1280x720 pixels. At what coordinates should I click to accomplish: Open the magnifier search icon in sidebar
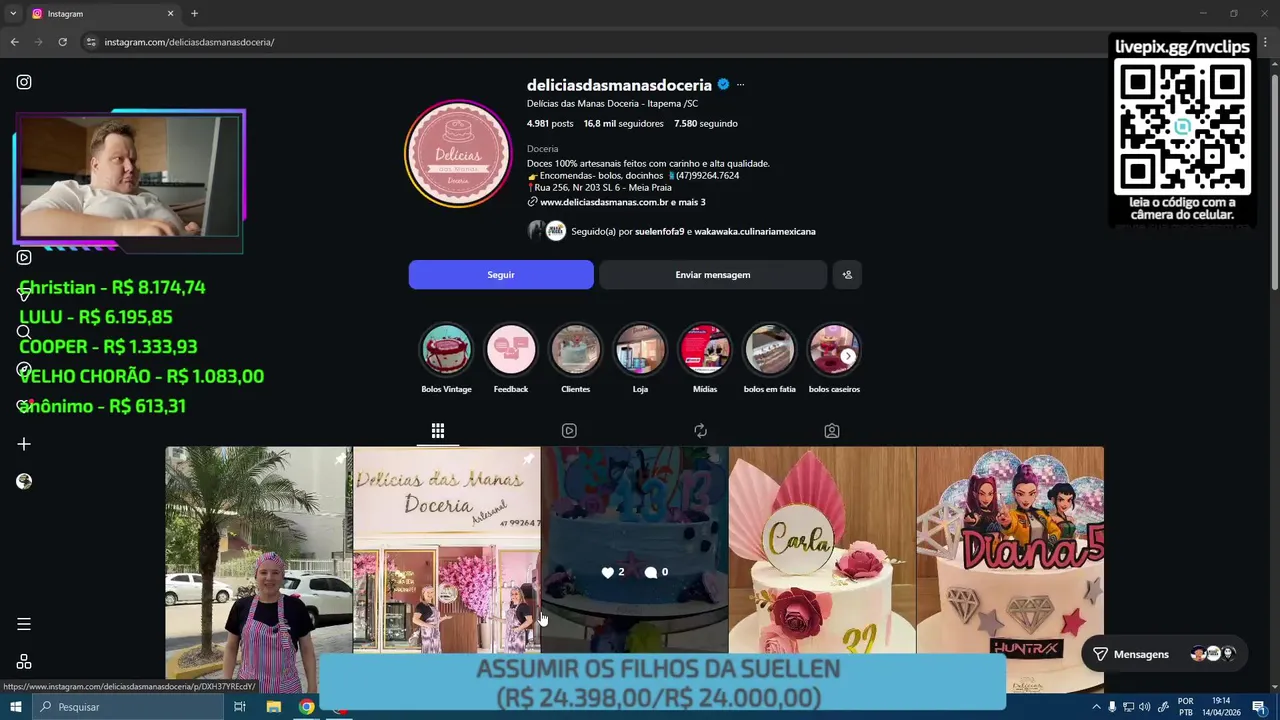(24, 332)
